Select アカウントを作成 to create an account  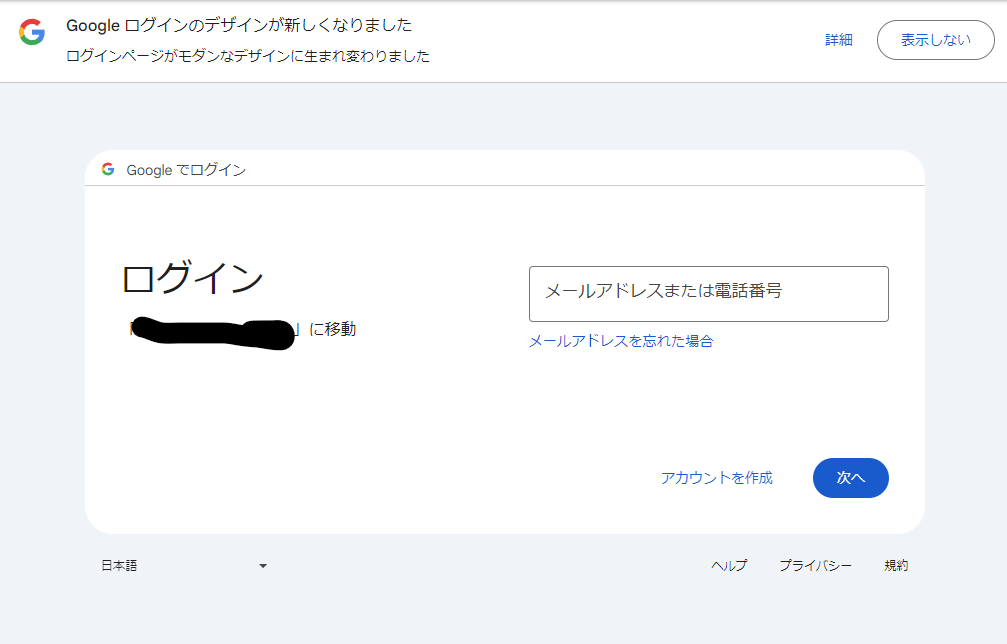click(x=716, y=478)
